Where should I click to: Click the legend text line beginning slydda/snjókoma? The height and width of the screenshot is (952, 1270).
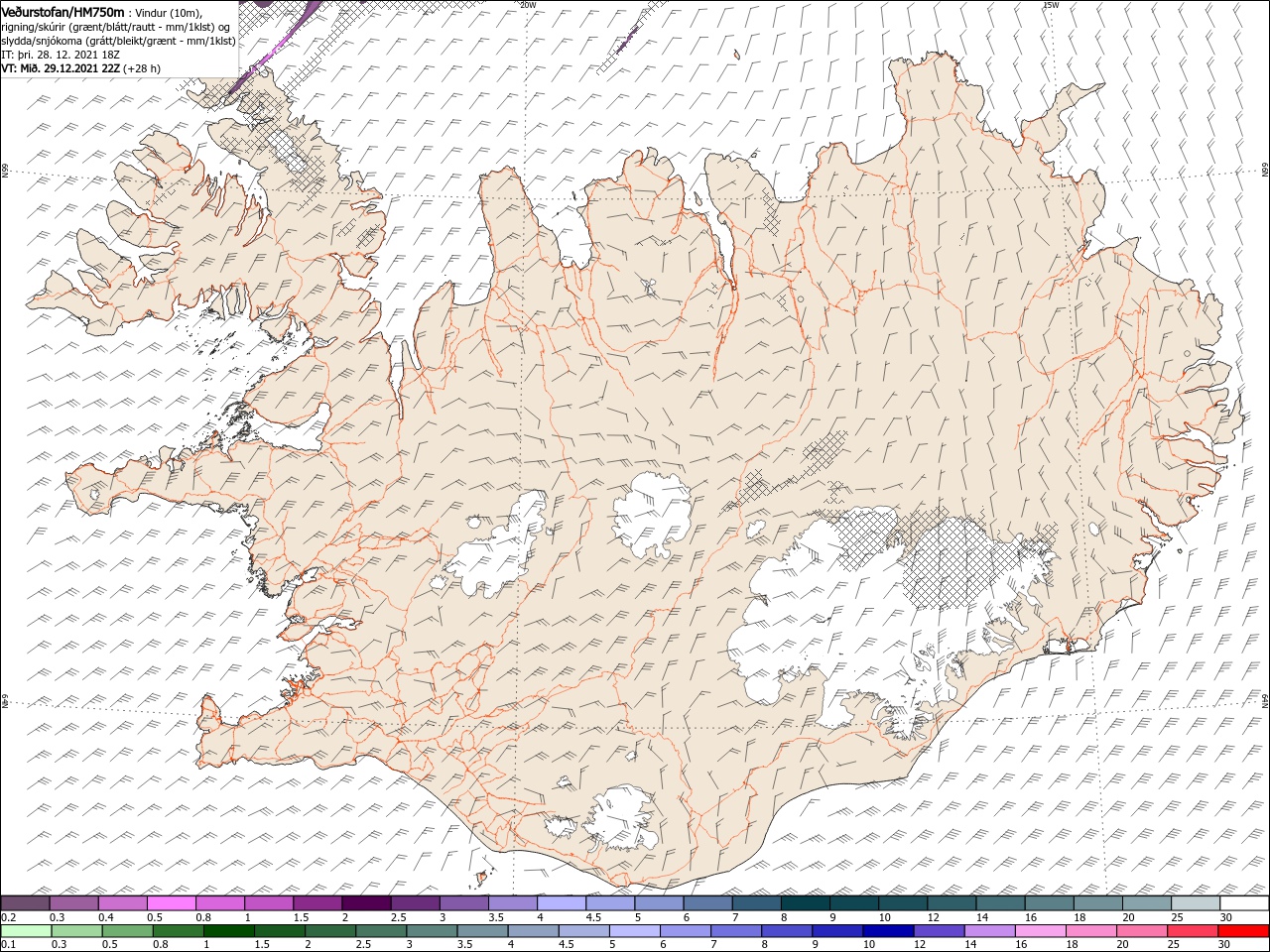pos(118,41)
